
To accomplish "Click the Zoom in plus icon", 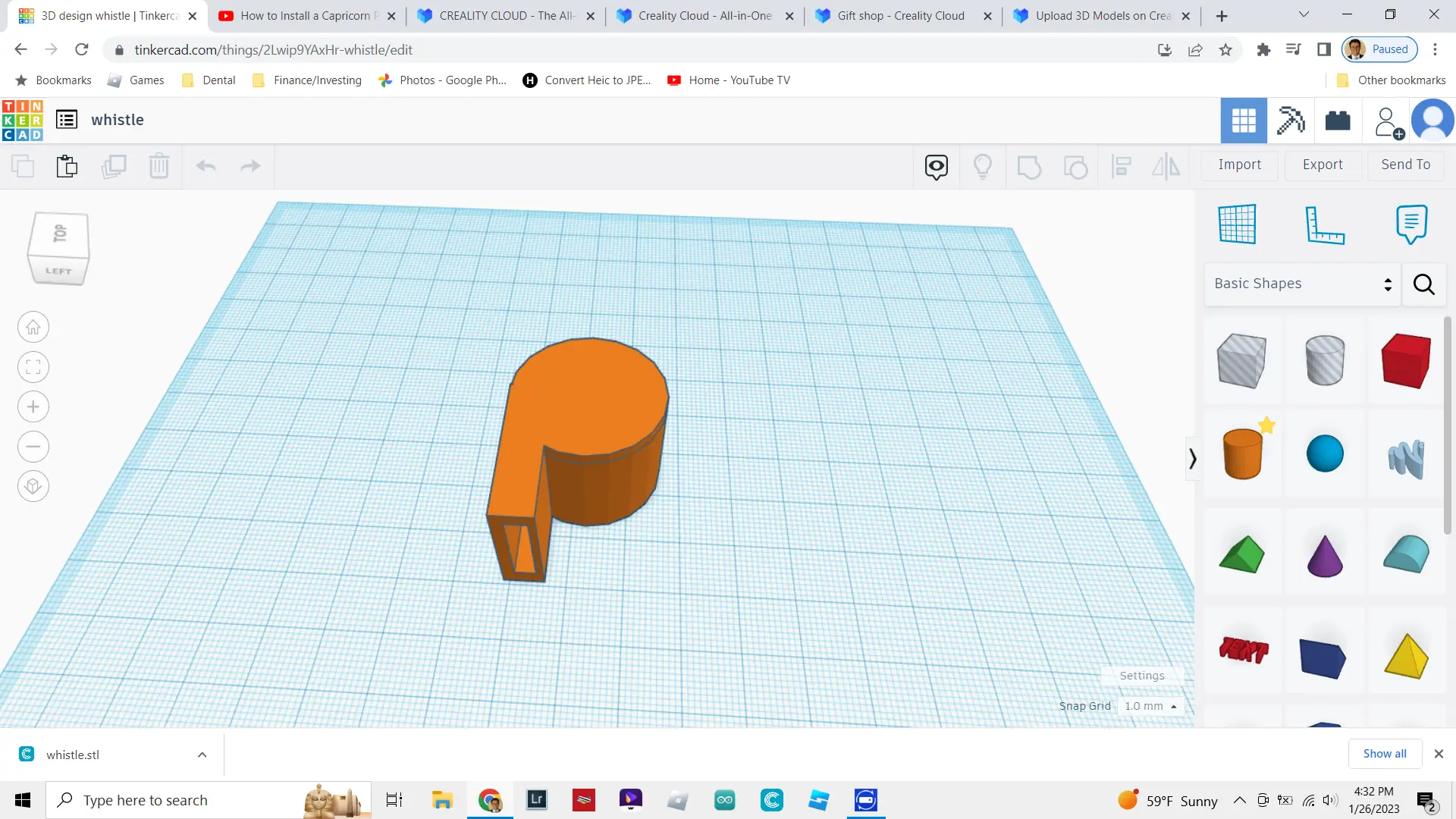I will 33,407.
